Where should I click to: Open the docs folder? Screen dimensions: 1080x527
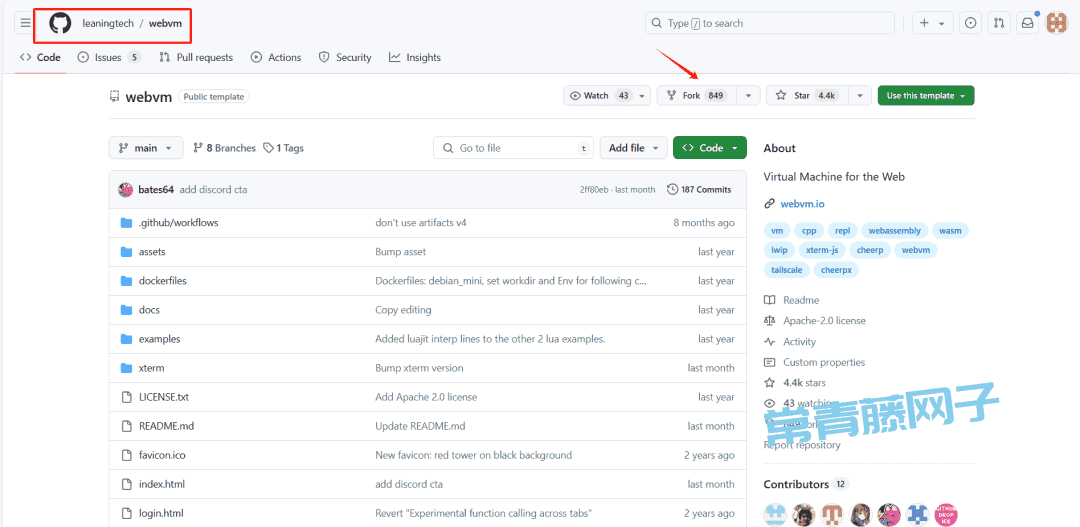click(149, 310)
